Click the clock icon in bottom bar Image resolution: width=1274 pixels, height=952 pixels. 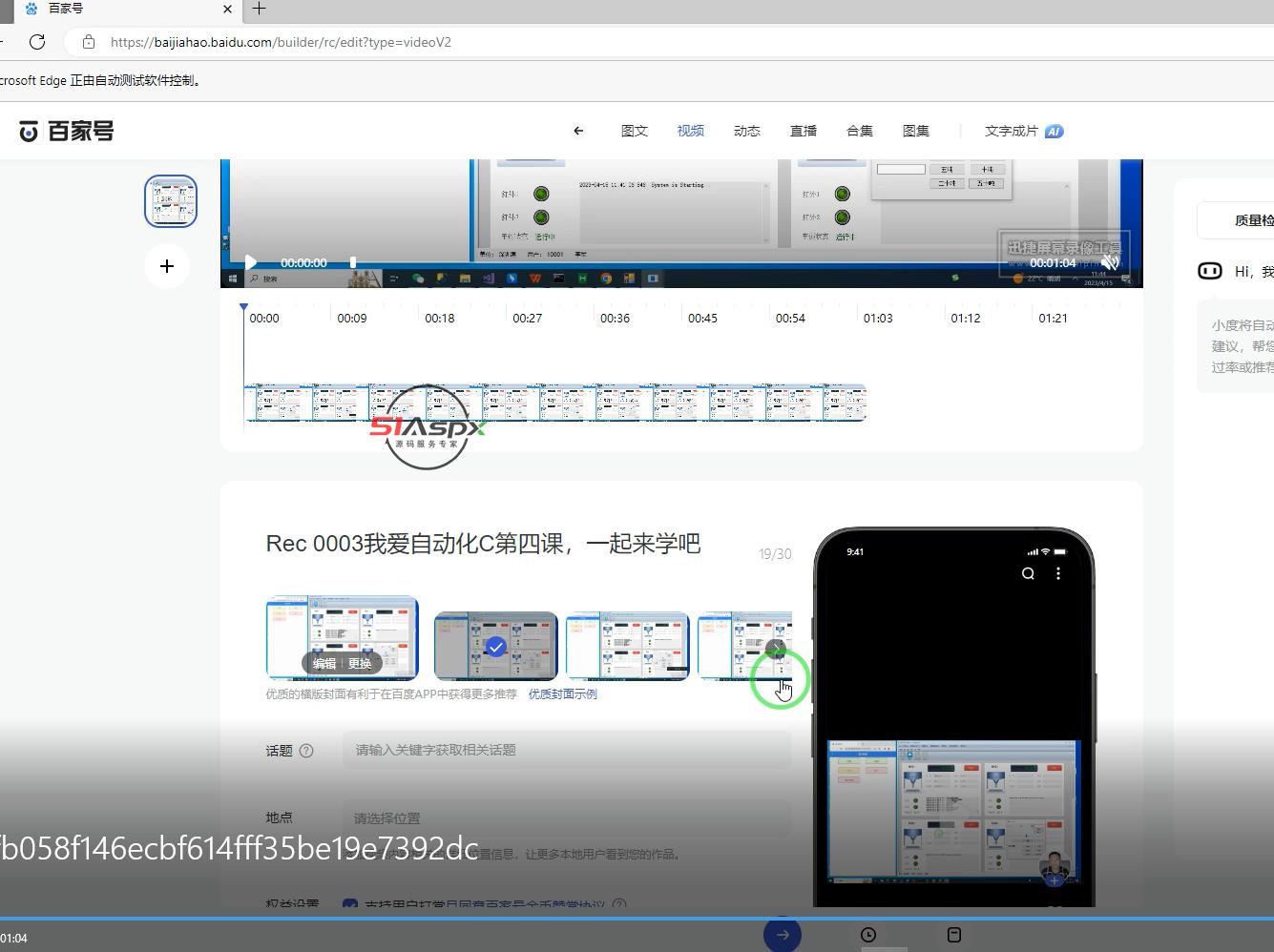coord(868,935)
